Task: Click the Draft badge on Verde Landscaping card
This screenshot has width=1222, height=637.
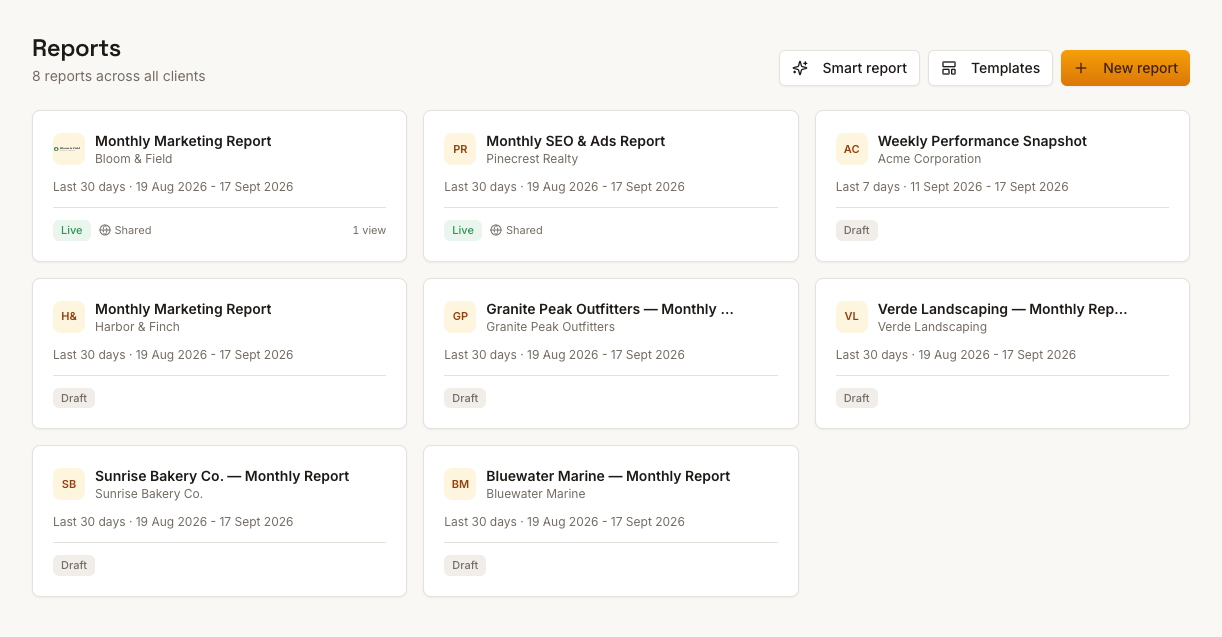Action: coord(857,398)
